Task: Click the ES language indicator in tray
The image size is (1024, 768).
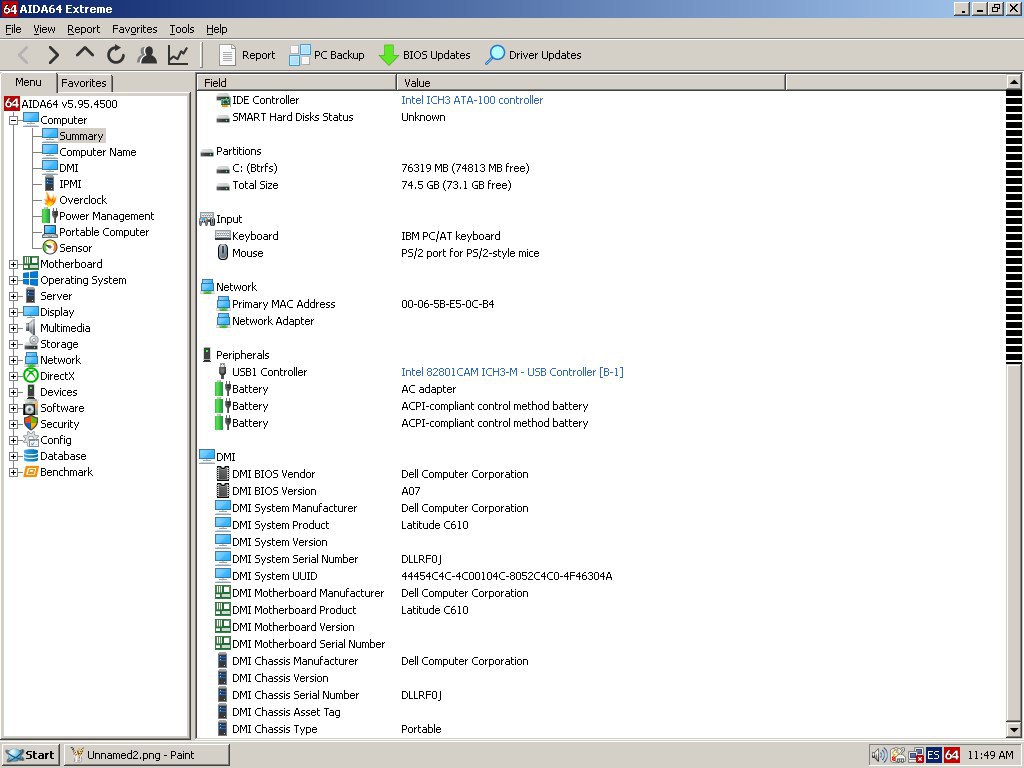Action: pos(933,755)
